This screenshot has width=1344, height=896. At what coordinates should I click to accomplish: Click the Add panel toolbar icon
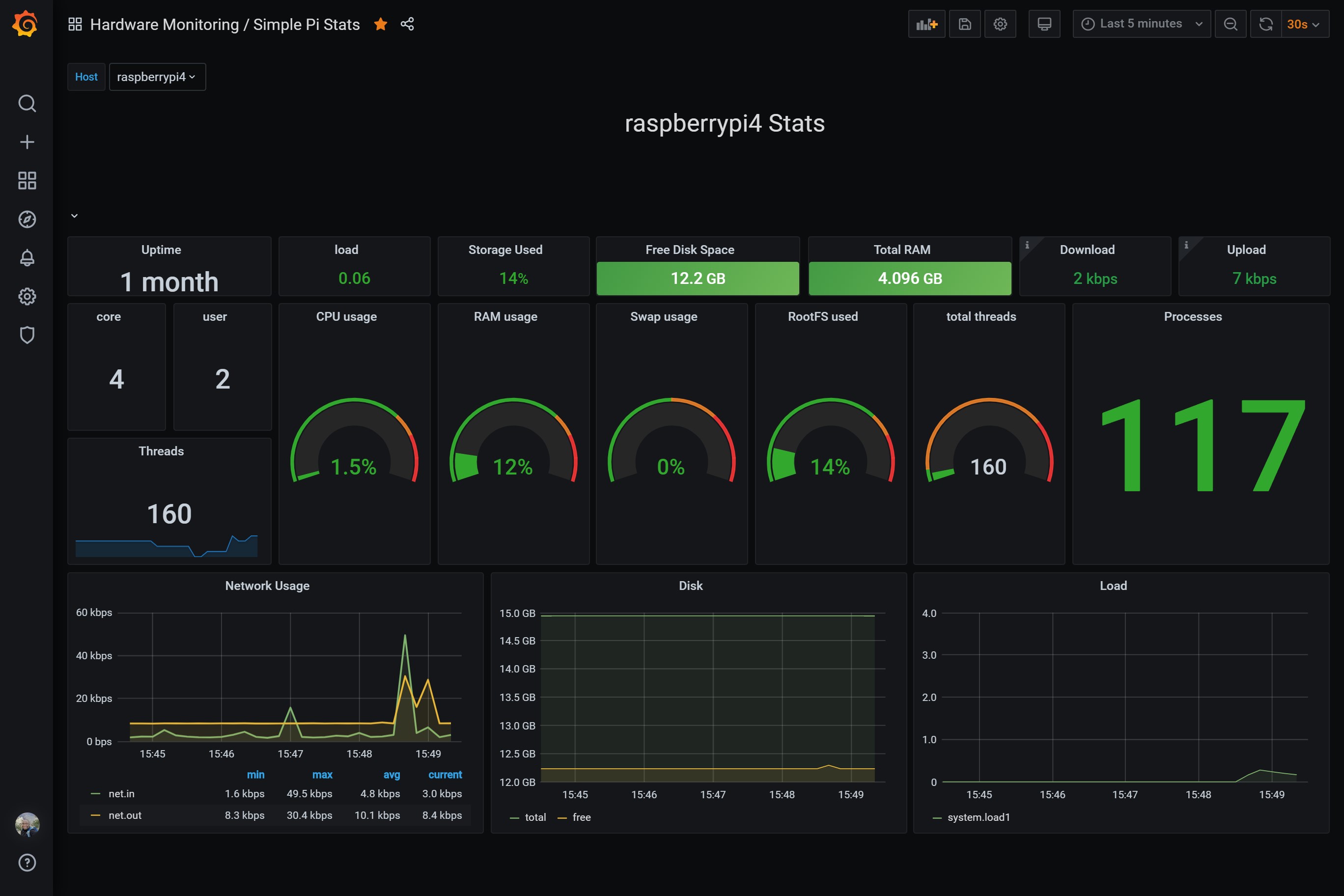click(926, 24)
